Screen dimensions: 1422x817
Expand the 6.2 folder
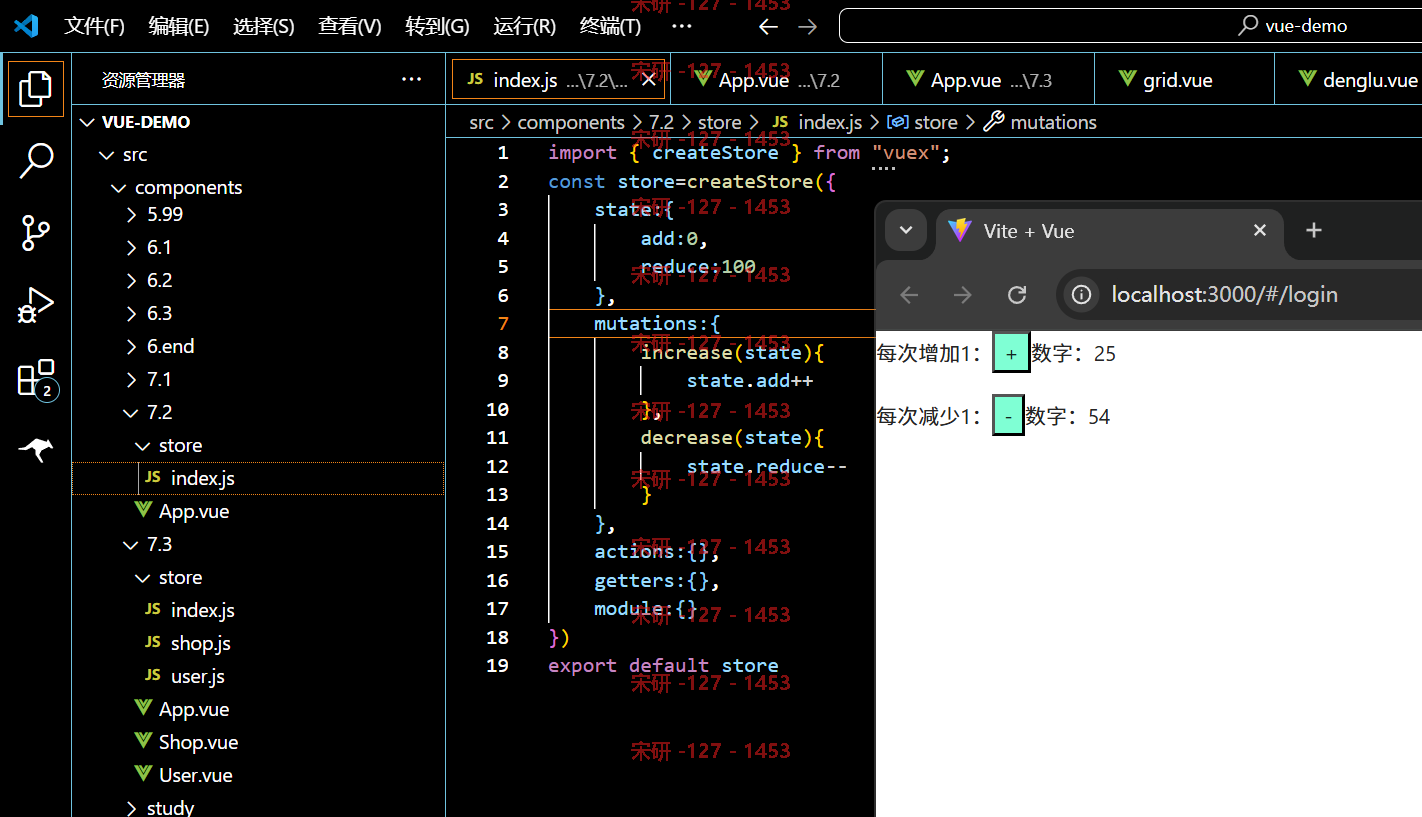[258, 280]
